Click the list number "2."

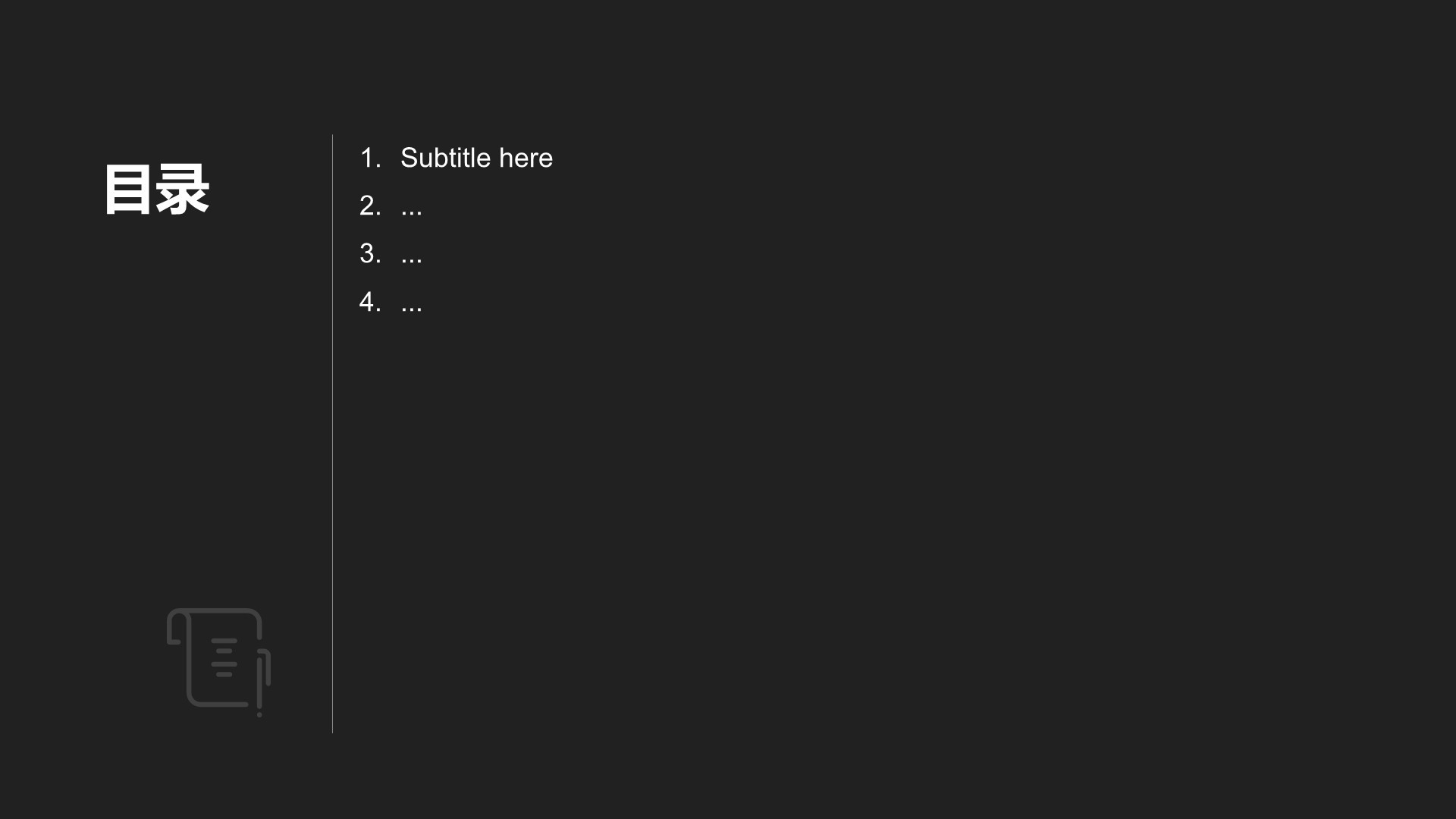pos(370,206)
